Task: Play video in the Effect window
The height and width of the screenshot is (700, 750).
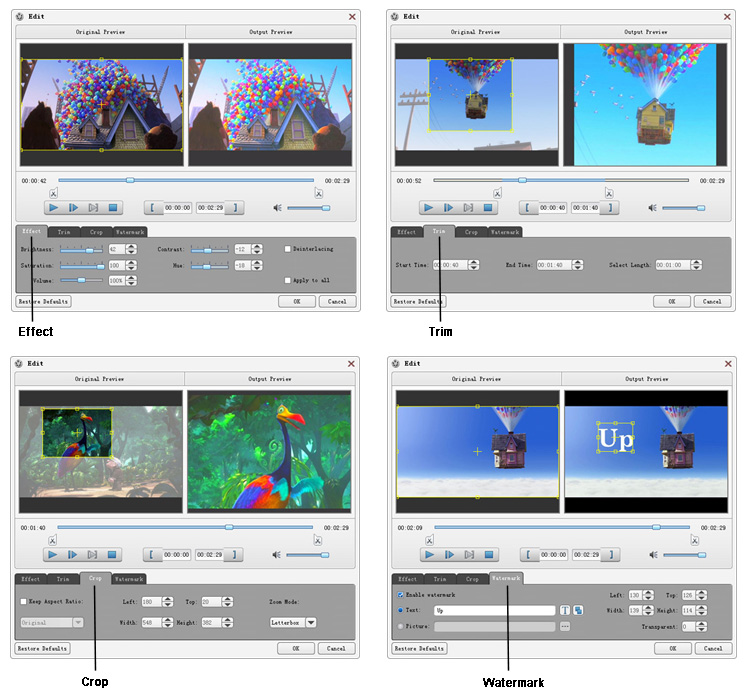Action: 54,208
